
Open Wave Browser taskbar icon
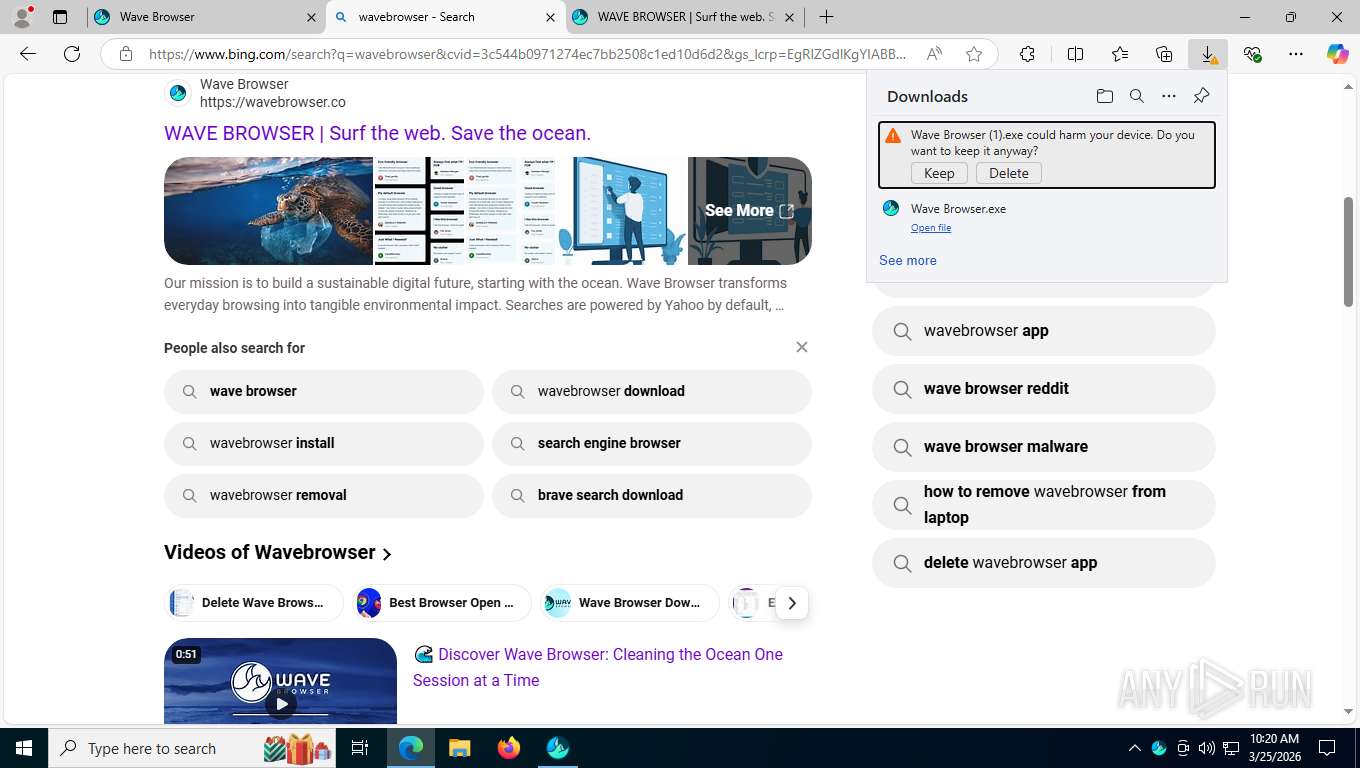click(557, 748)
